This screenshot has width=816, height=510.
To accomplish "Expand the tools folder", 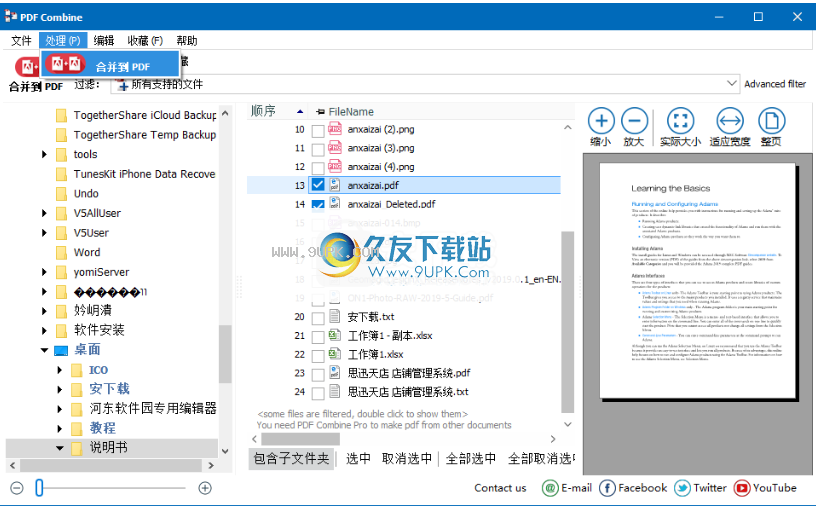I will pos(44,155).
